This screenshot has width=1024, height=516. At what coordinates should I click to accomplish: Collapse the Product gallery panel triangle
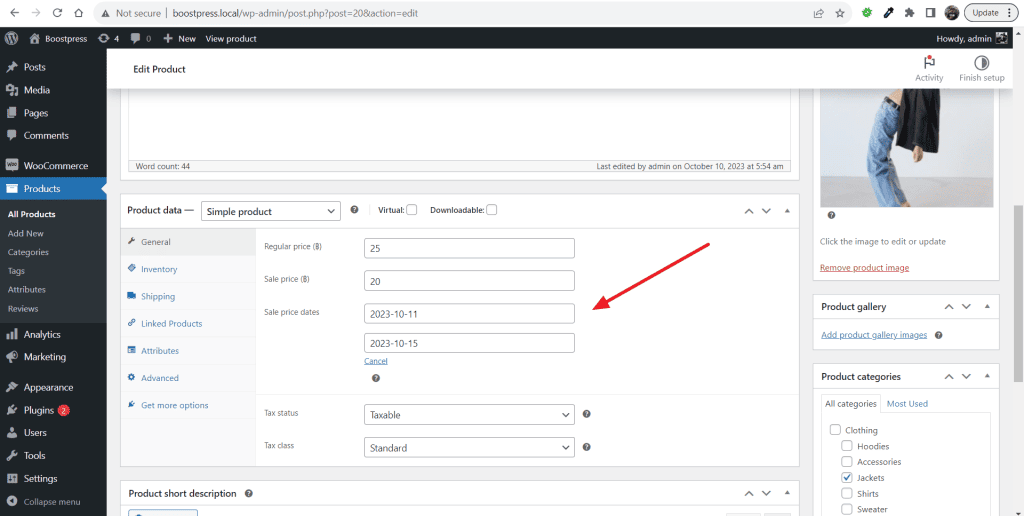click(987, 307)
